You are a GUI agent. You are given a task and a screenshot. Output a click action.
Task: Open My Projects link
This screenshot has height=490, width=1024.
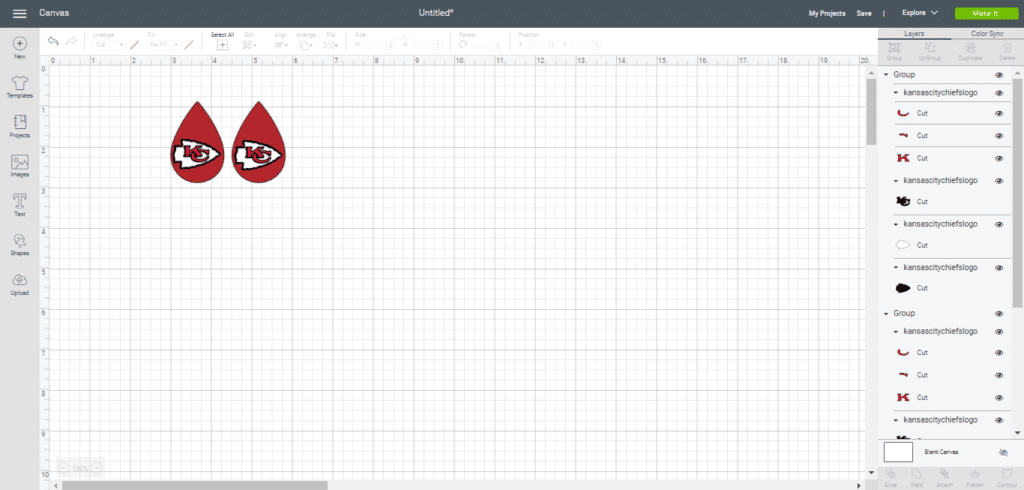tap(827, 13)
